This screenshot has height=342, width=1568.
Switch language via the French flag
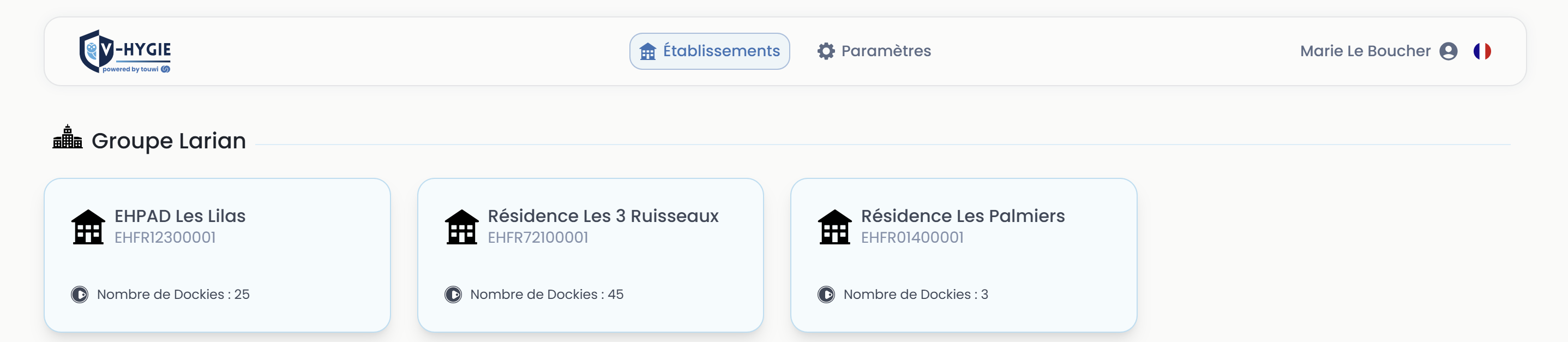pyautogui.click(x=1482, y=51)
